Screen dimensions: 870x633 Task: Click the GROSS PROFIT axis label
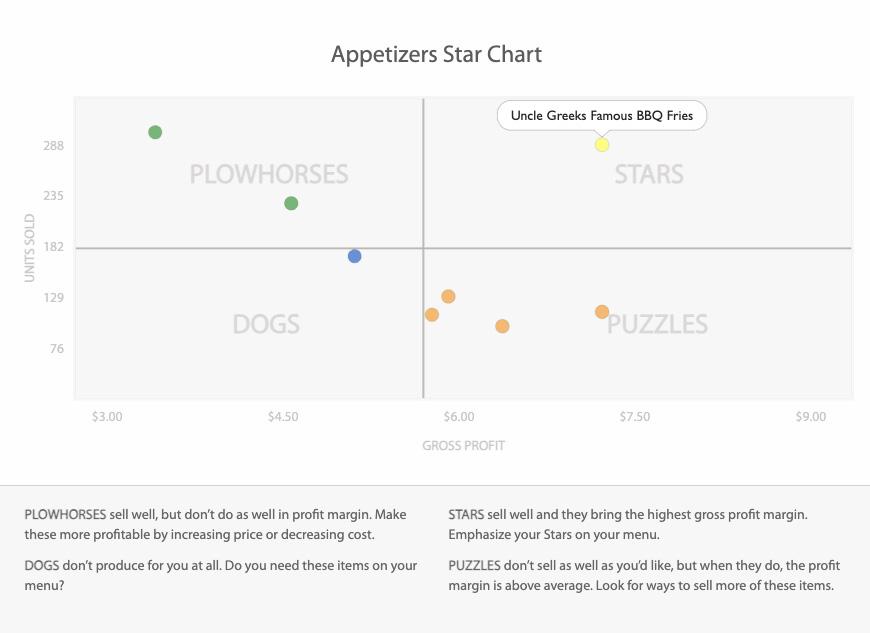(463, 445)
